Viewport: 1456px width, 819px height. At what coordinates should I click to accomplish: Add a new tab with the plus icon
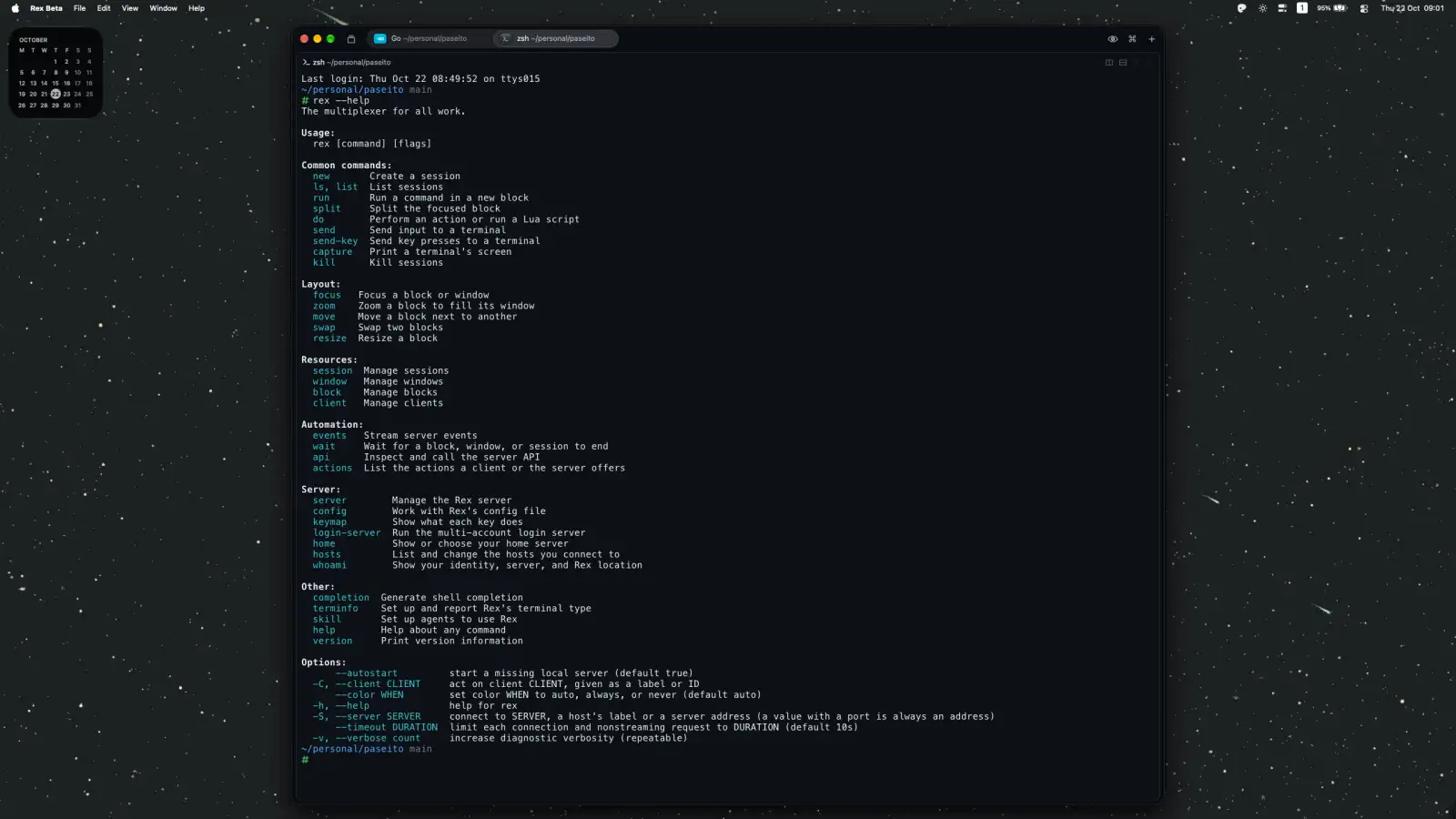[1152, 39]
